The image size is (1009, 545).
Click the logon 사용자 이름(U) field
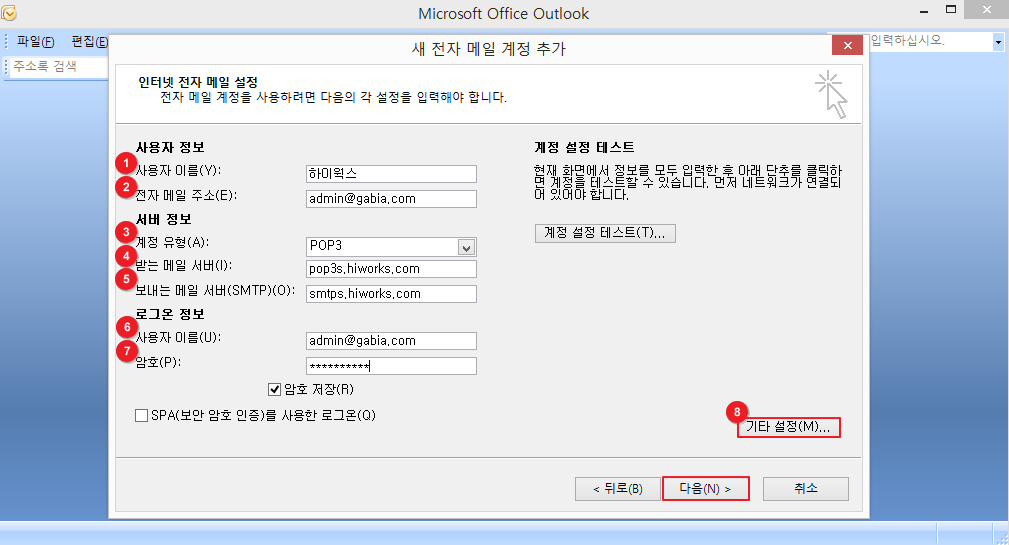click(391, 341)
